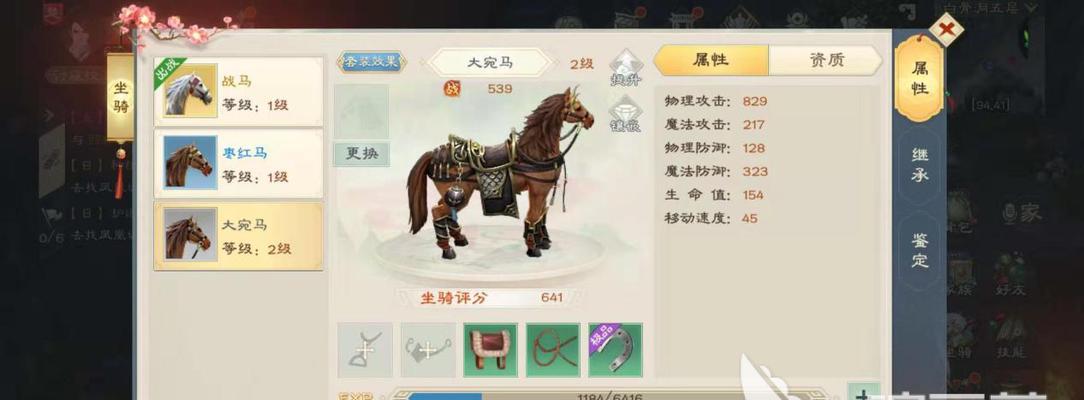The width and height of the screenshot is (1084, 400).
Task: Select the reins equipment slot
Action: pyautogui.click(x=552, y=350)
